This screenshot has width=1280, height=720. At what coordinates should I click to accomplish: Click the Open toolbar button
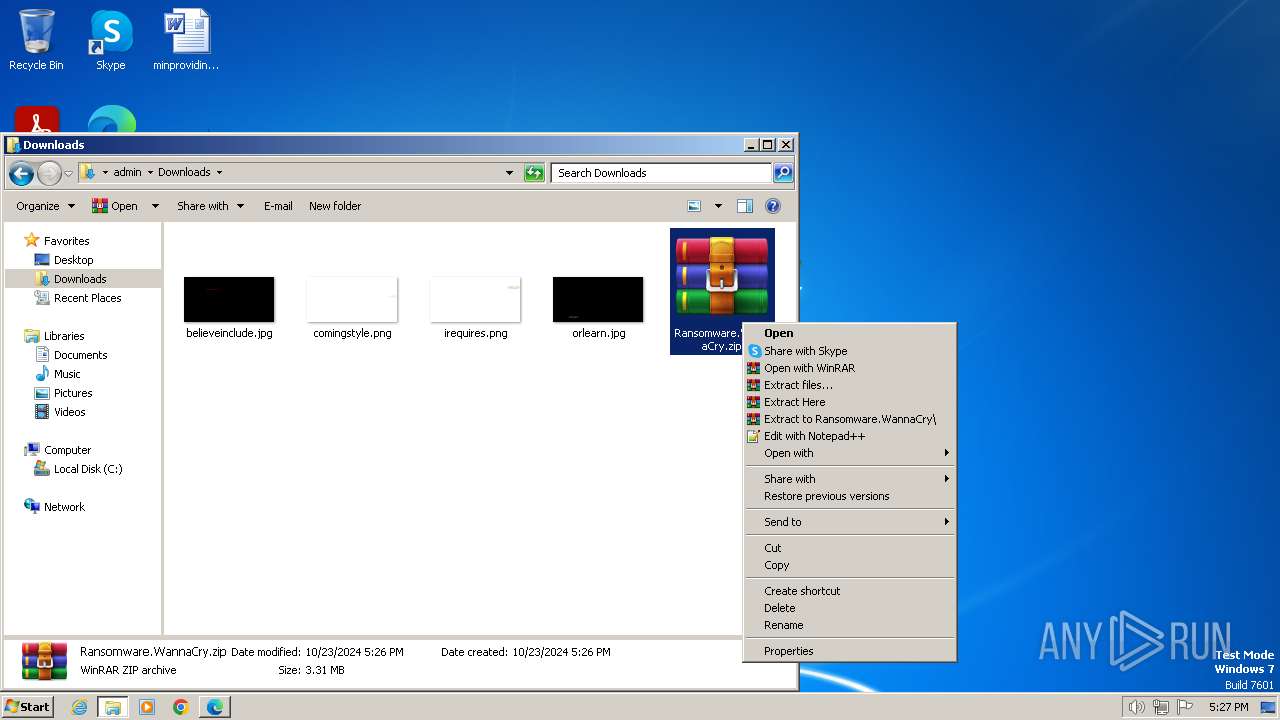coord(116,206)
